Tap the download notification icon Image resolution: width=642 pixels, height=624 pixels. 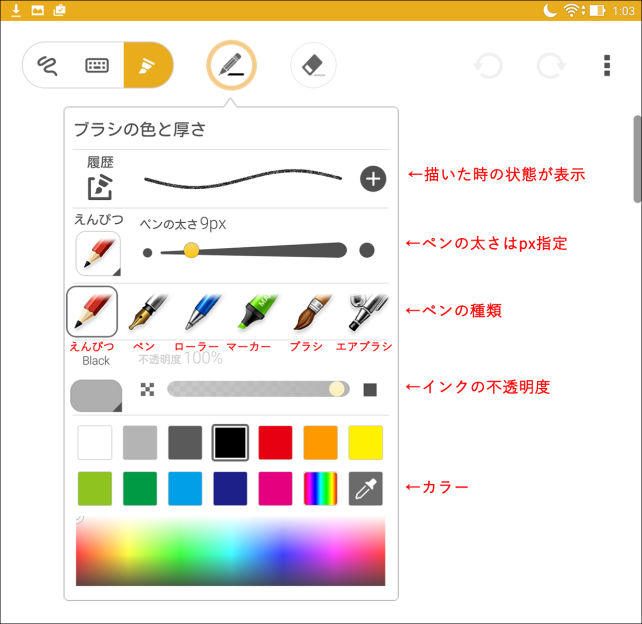point(16,10)
